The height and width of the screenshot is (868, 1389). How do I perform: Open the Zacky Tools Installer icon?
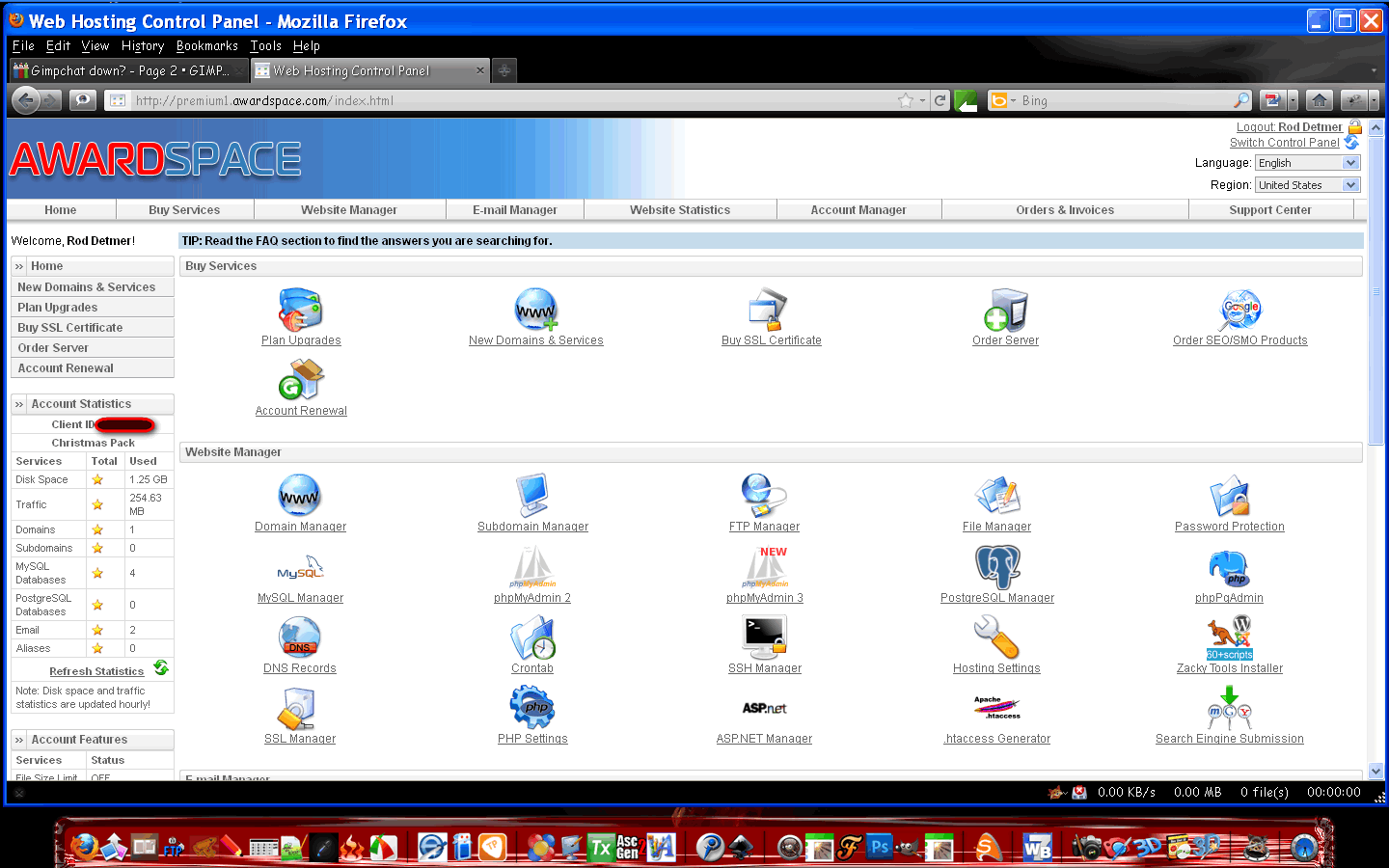[x=1230, y=637]
